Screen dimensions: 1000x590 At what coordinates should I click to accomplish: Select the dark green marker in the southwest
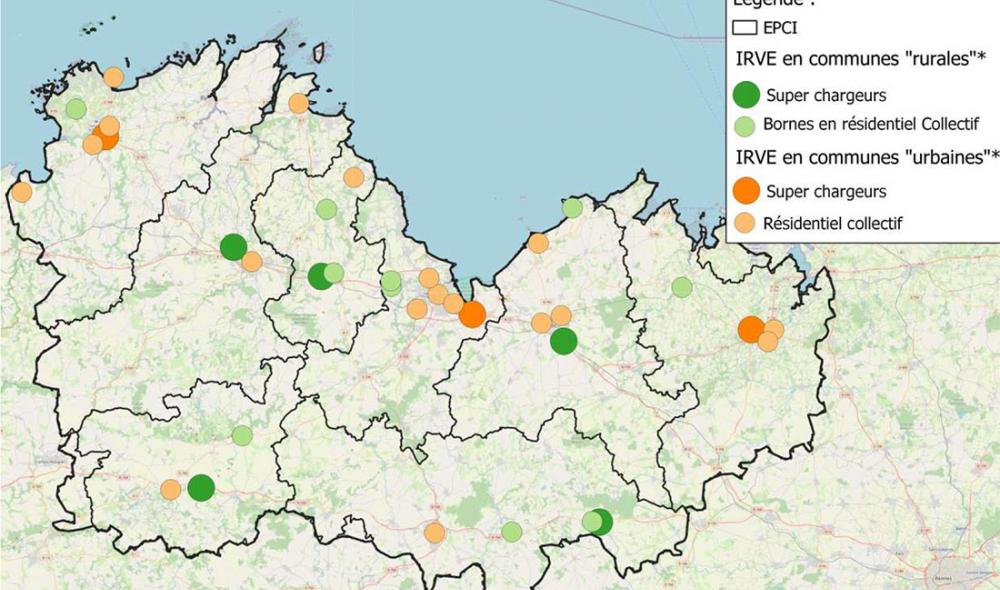click(x=201, y=487)
